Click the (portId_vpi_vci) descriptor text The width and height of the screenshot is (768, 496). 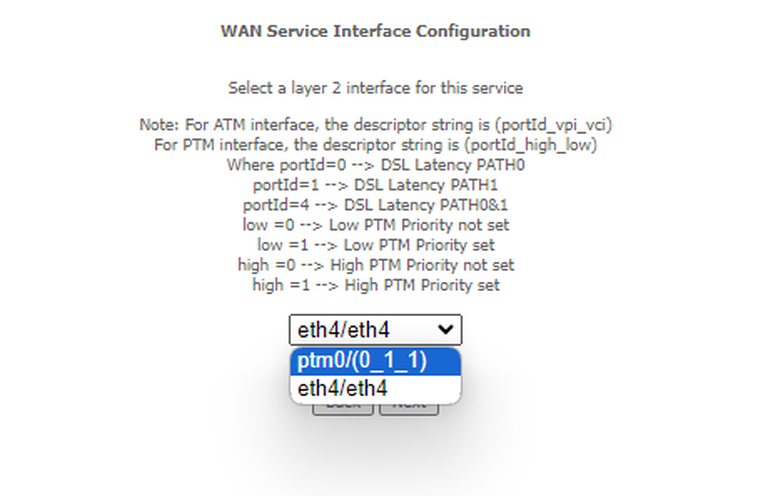point(553,125)
